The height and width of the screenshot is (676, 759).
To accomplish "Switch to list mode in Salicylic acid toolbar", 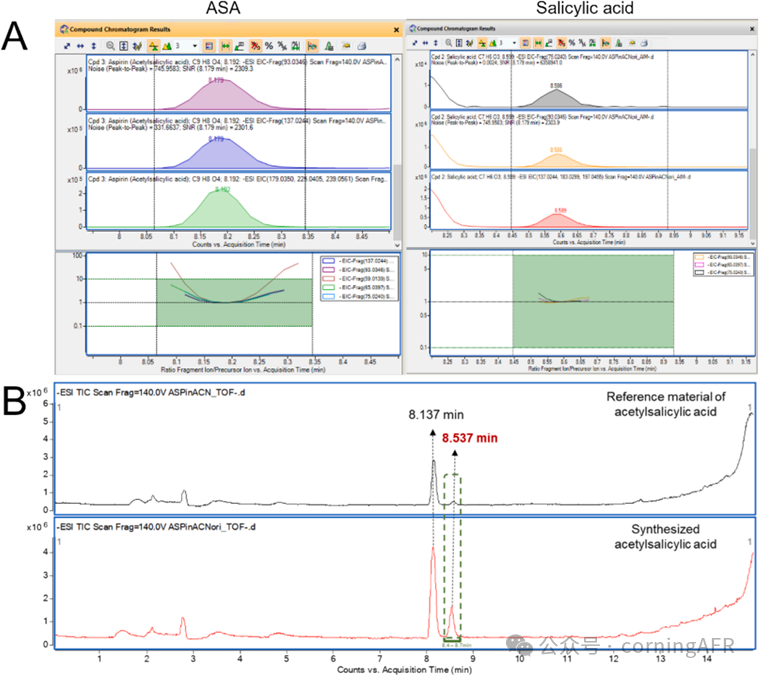I will point(493,43).
